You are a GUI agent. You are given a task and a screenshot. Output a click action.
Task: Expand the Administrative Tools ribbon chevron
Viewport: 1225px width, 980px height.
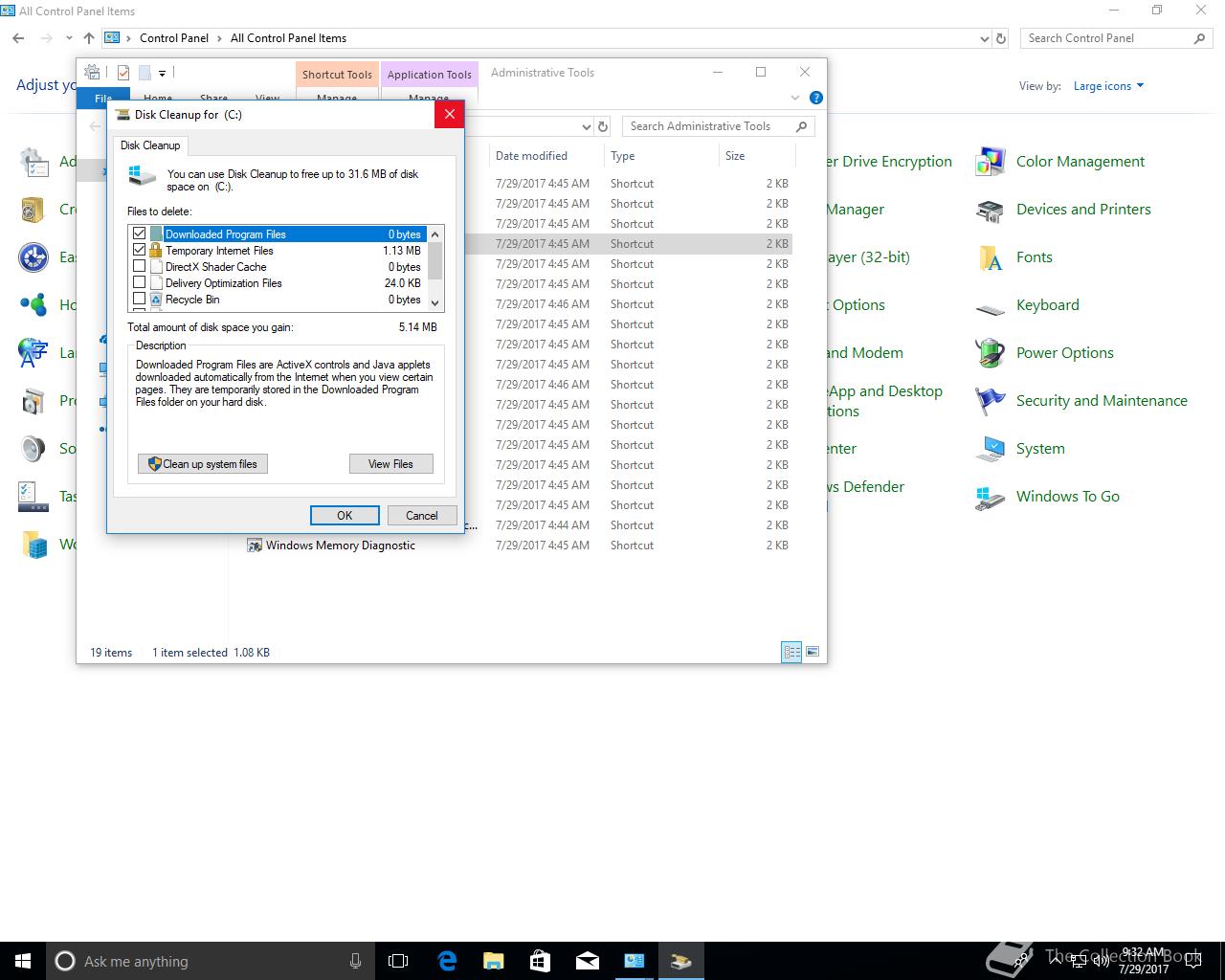pos(794,98)
